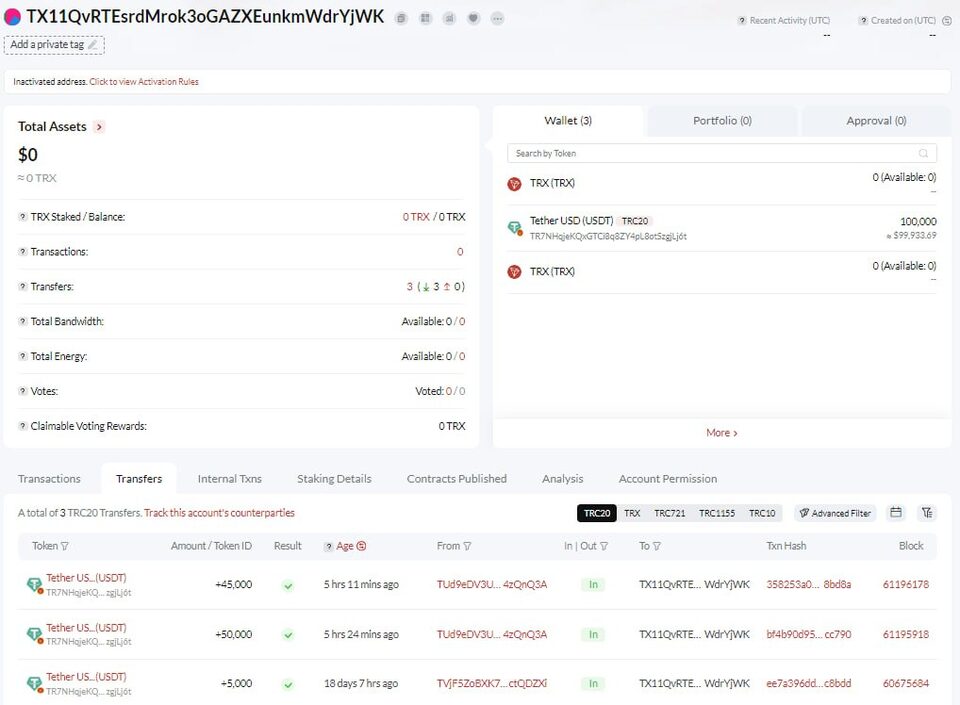Switch transfer list to TRC721 type
Screen dimensions: 960x705
(x=670, y=513)
